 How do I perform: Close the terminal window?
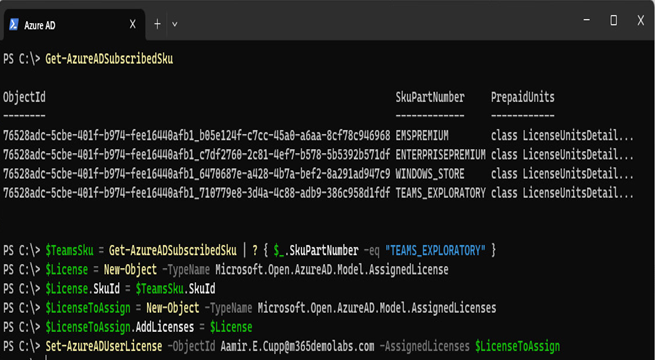pos(640,20)
